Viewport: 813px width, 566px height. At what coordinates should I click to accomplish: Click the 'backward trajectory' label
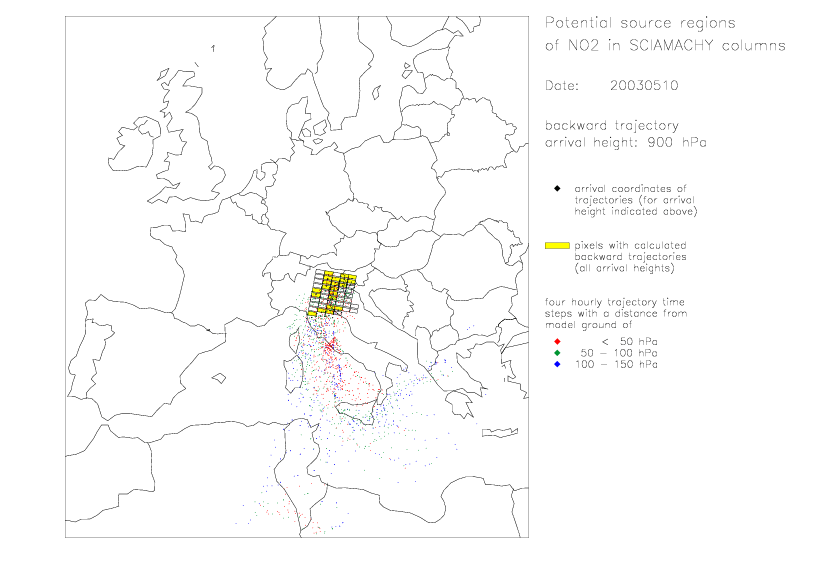click(x=611, y=126)
